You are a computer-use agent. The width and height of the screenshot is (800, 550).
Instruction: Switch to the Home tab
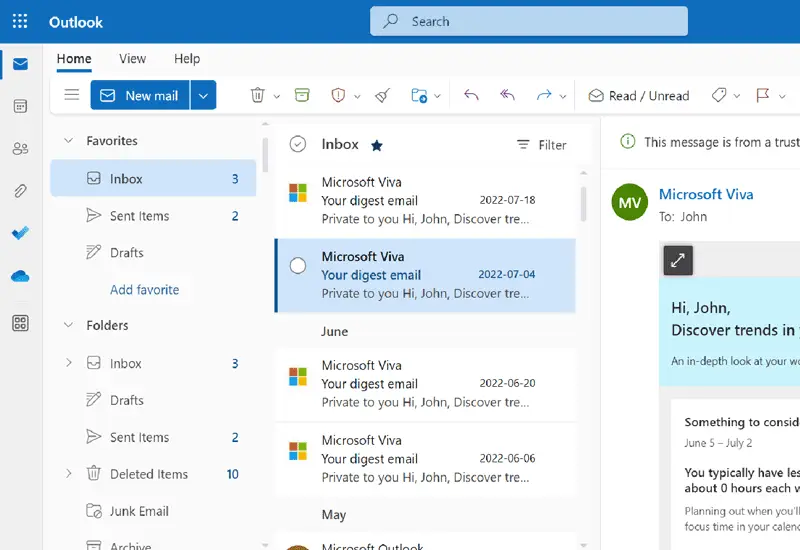pyautogui.click(x=74, y=59)
